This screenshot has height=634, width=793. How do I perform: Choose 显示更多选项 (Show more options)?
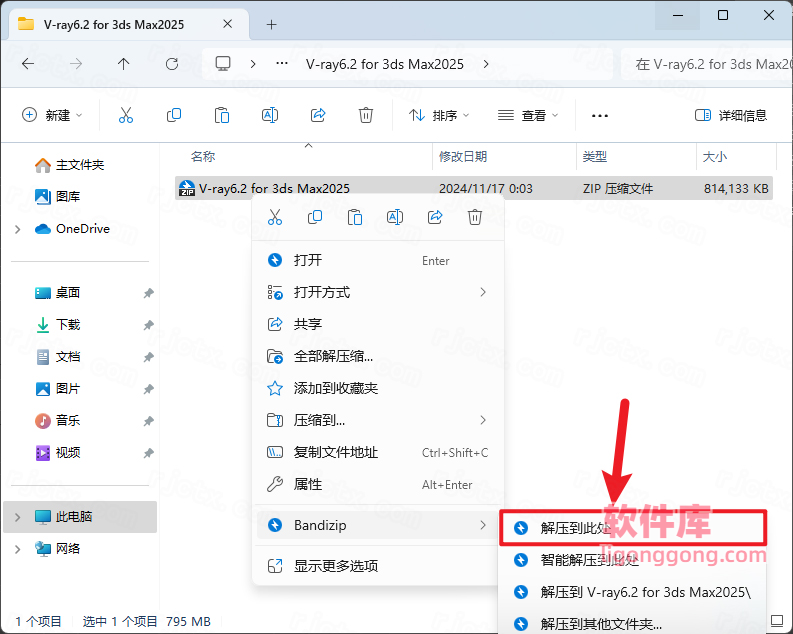click(x=378, y=566)
